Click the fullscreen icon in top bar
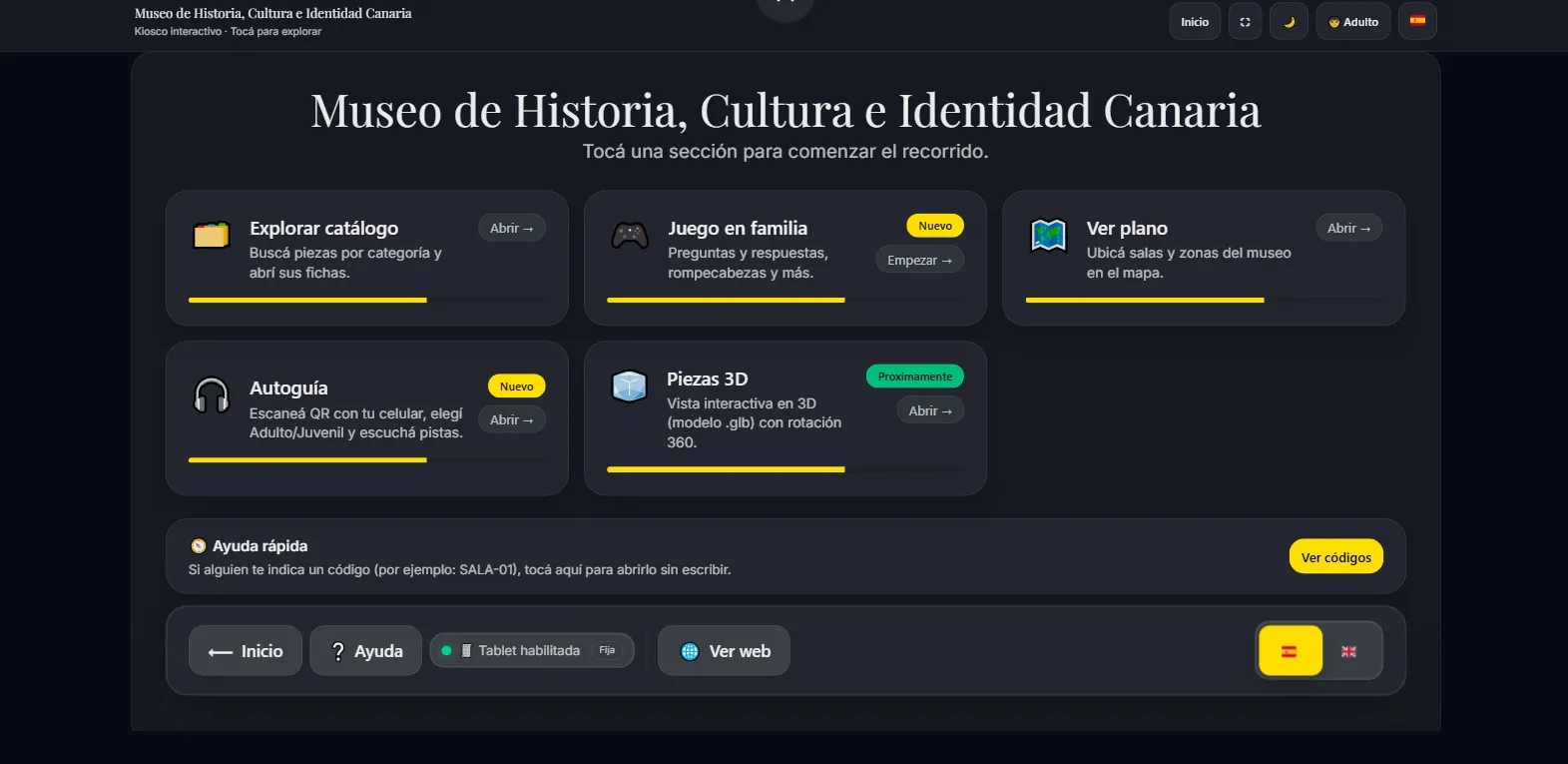The image size is (1568, 764). click(x=1245, y=22)
